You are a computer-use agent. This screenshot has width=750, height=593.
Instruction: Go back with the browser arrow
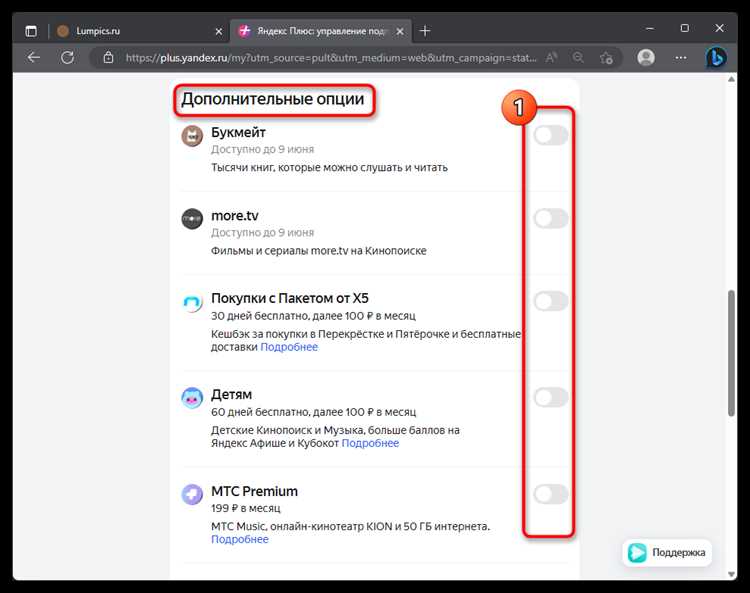click(33, 58)
